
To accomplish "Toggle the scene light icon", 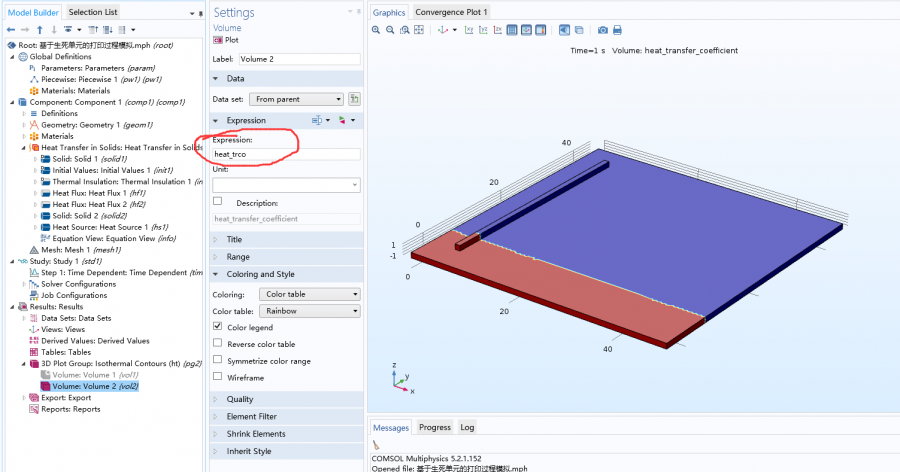I will [x=565, y=30].
